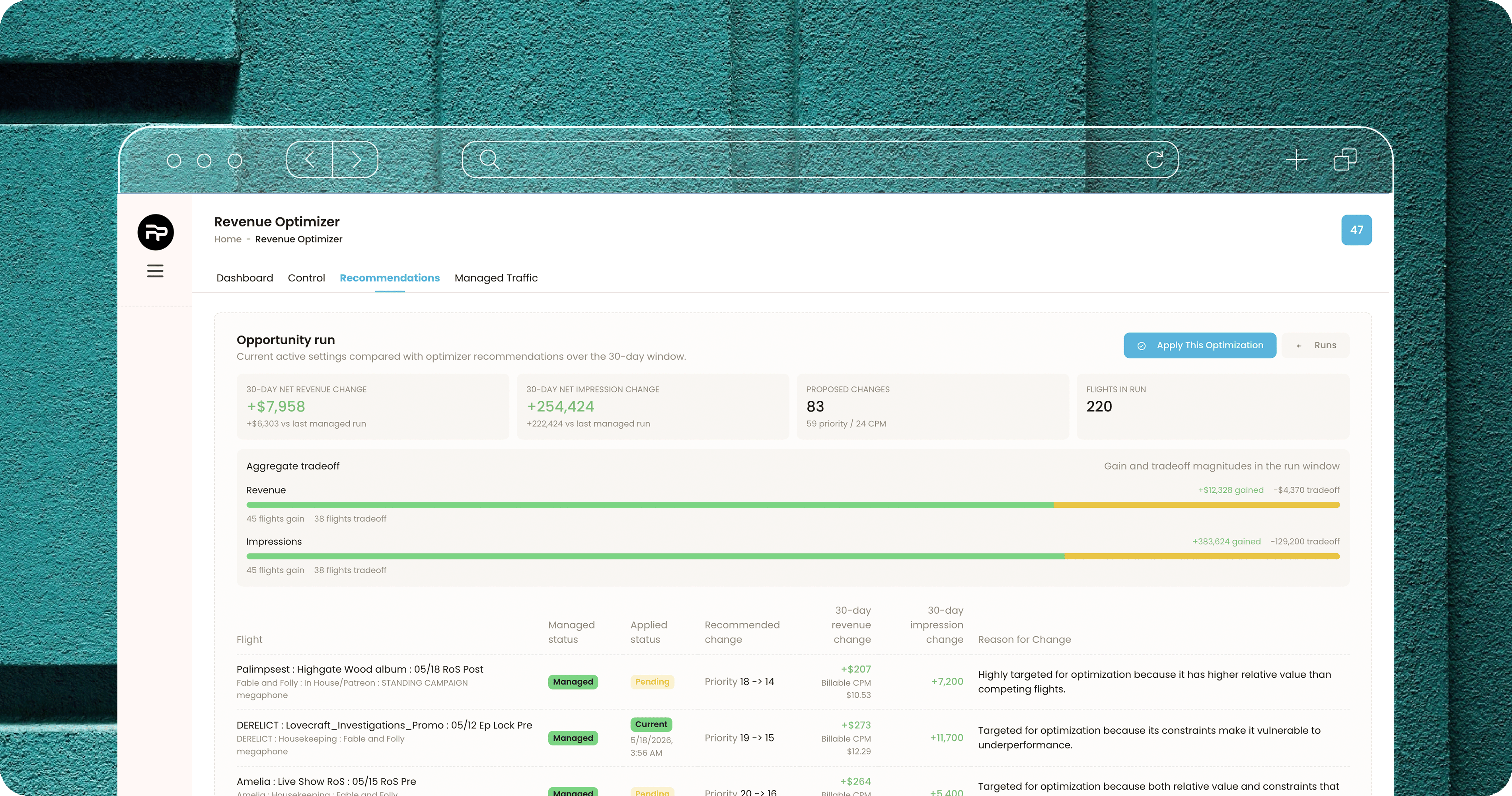Click the Reason for Change column header
1512x796 pixels.
coord(1024,639)
